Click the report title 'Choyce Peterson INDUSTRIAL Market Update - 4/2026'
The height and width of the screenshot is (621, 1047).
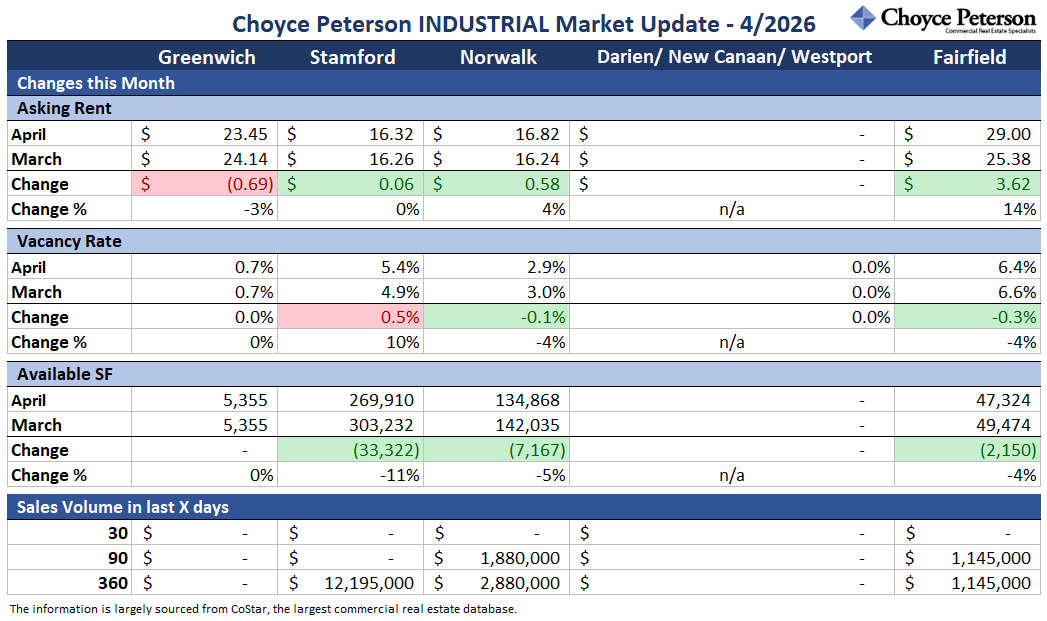[524, 24]
